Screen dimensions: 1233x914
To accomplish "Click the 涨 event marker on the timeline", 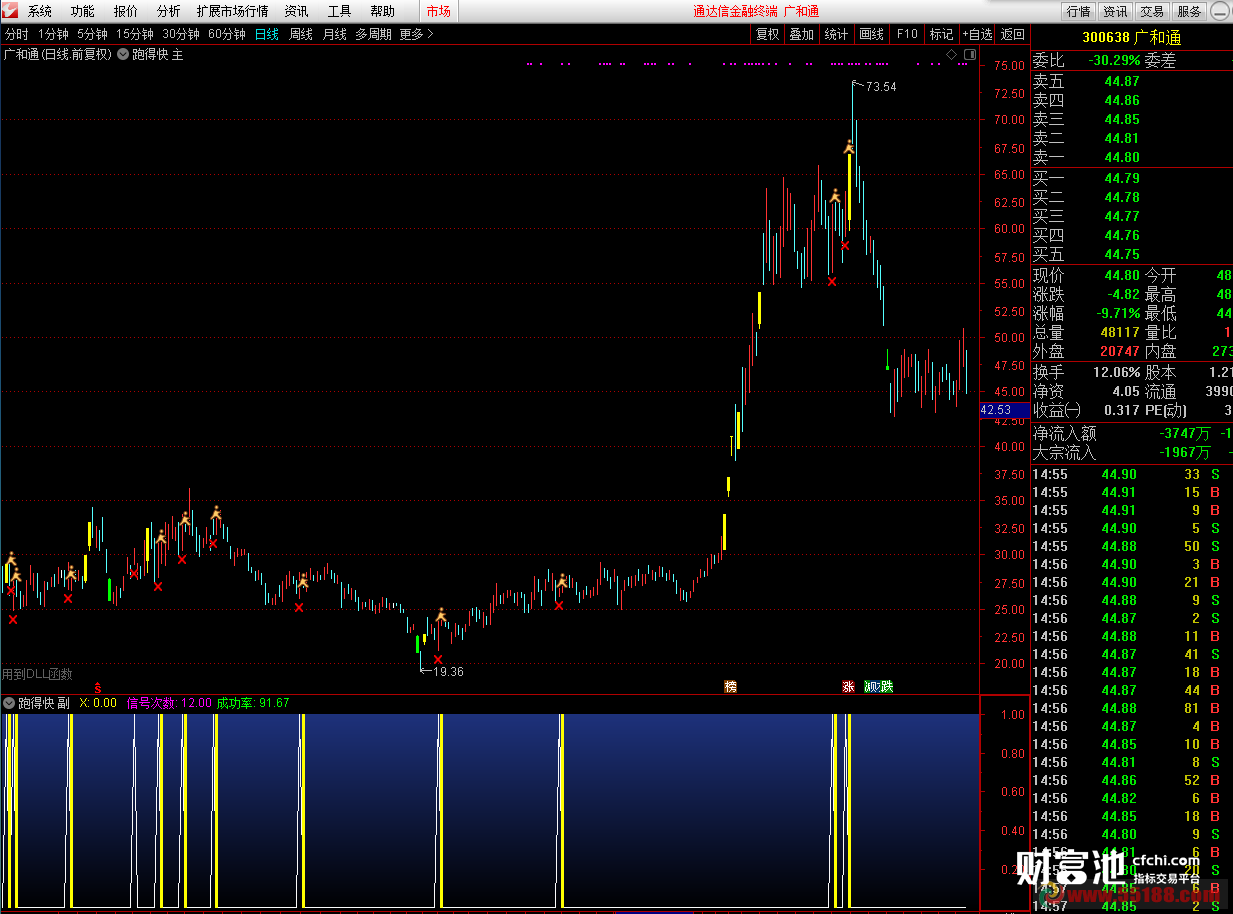I will (848, 686).
